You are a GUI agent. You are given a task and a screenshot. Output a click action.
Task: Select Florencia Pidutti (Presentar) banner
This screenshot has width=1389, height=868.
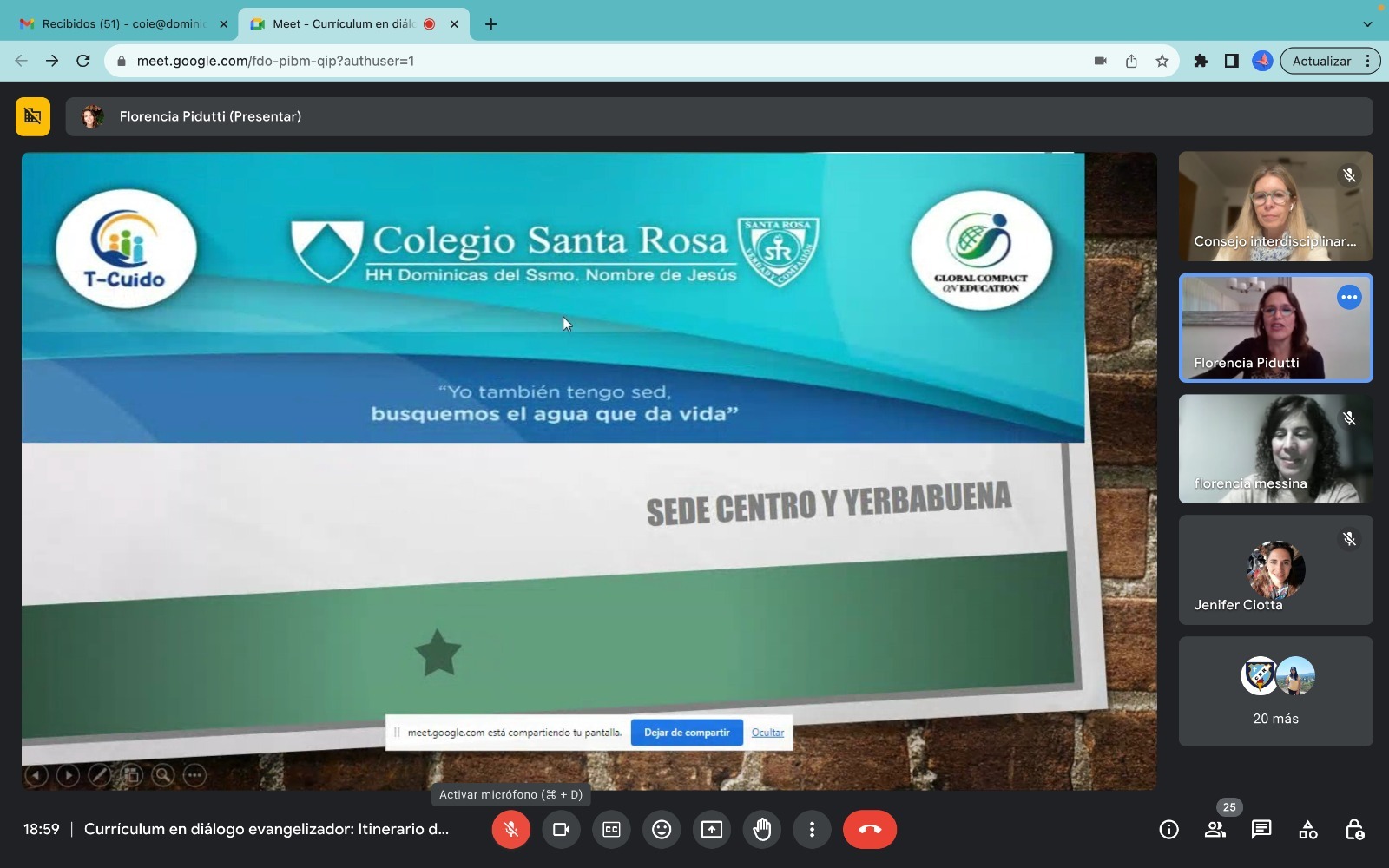click(x=719, y=116)
